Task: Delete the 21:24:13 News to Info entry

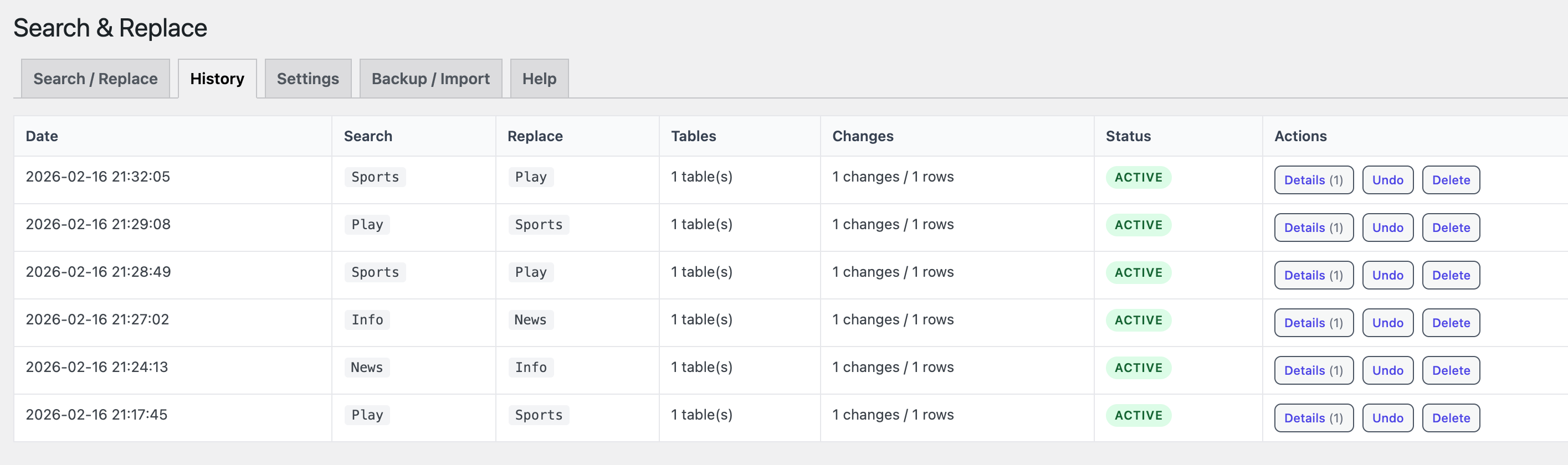Action: coord(1451,370)
